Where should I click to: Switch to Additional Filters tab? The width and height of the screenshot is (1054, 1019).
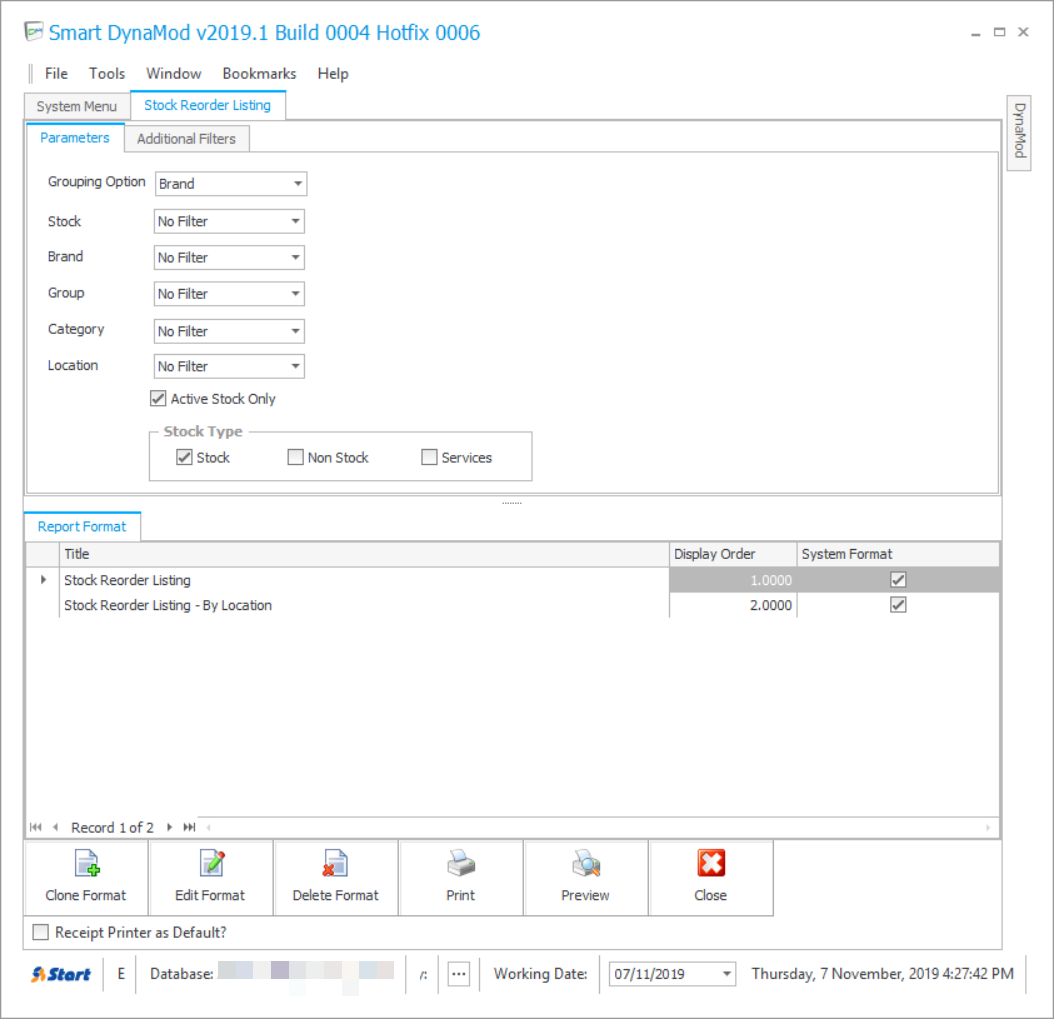pyautogui.click(x=186, y=138)
